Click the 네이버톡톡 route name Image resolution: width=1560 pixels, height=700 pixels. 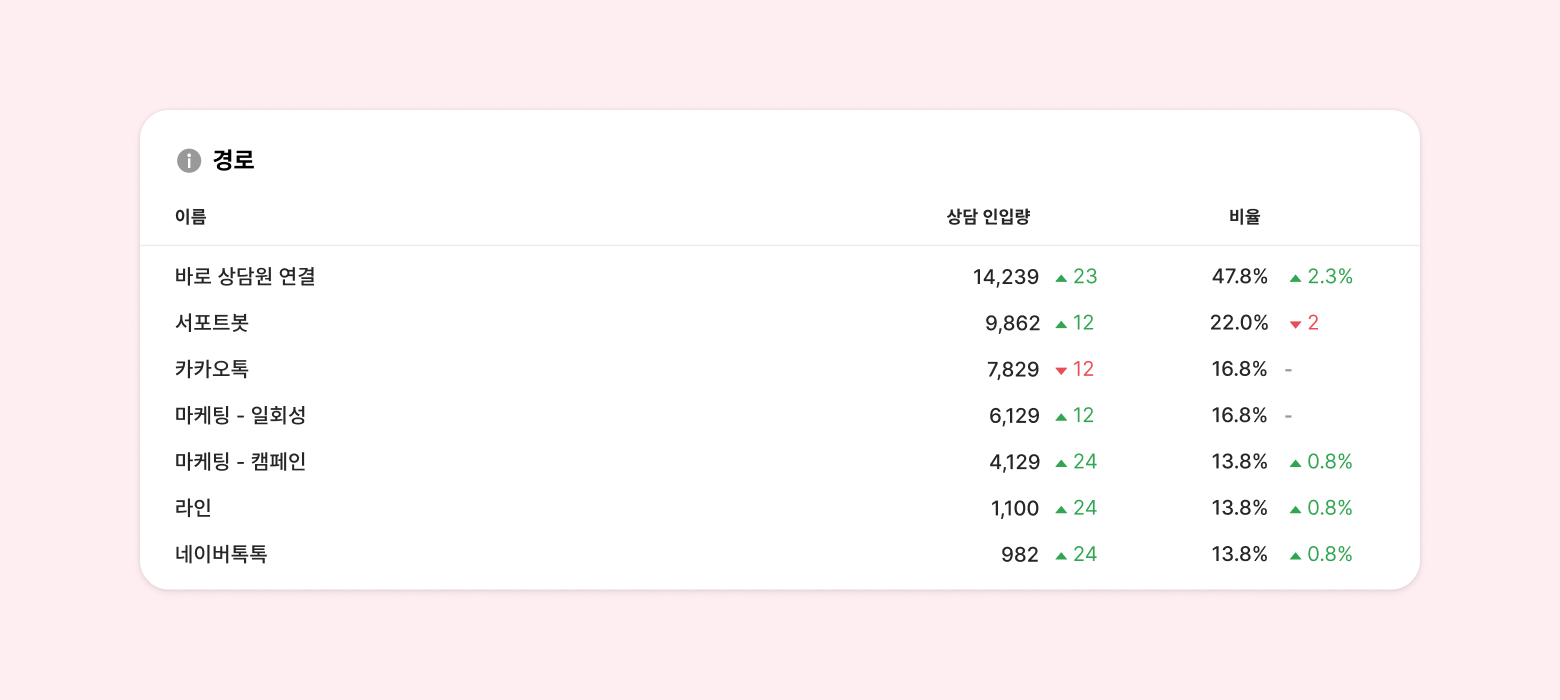(x=221, y=554)
